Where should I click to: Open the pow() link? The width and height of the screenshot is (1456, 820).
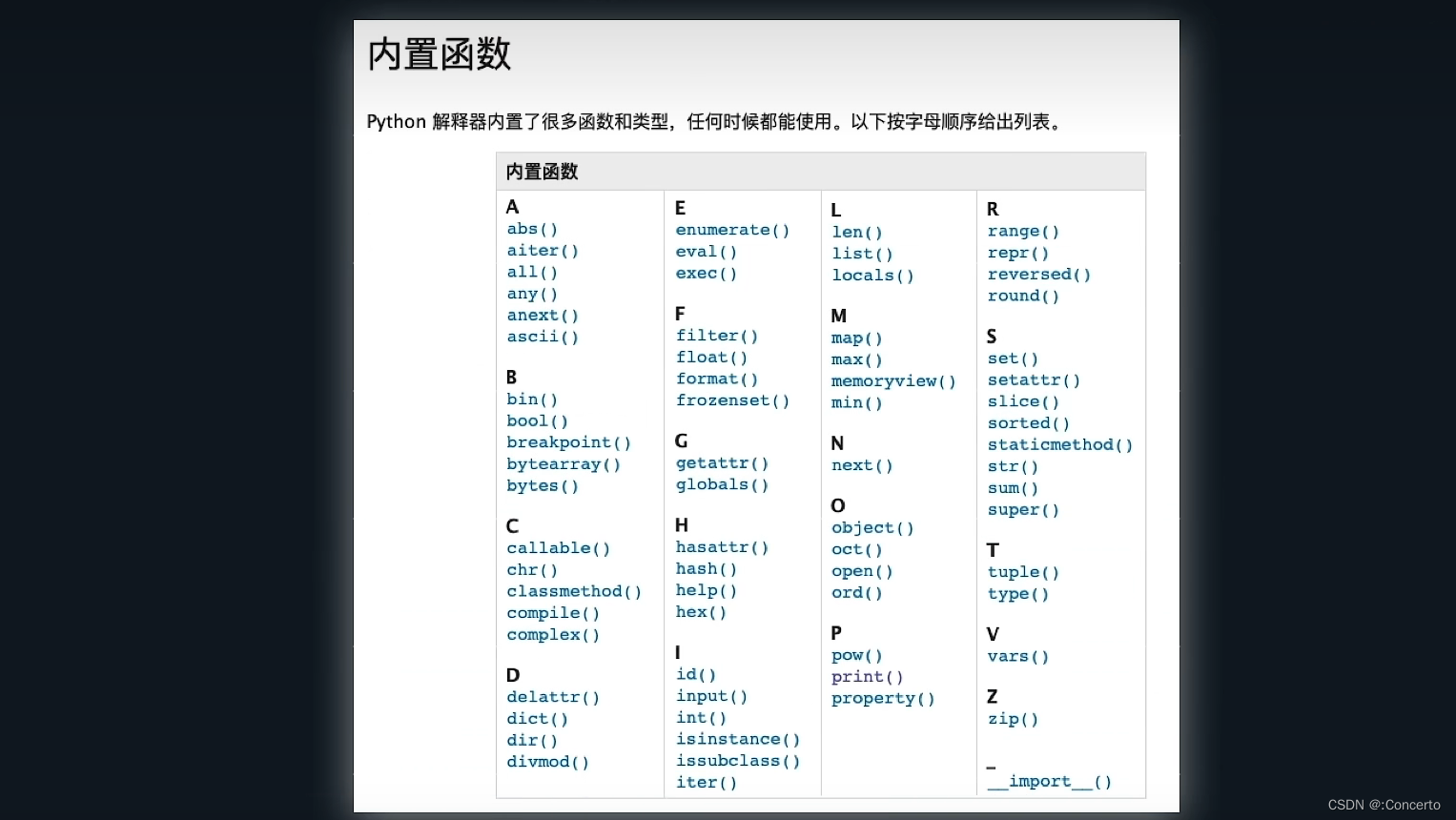coord(857,655)
